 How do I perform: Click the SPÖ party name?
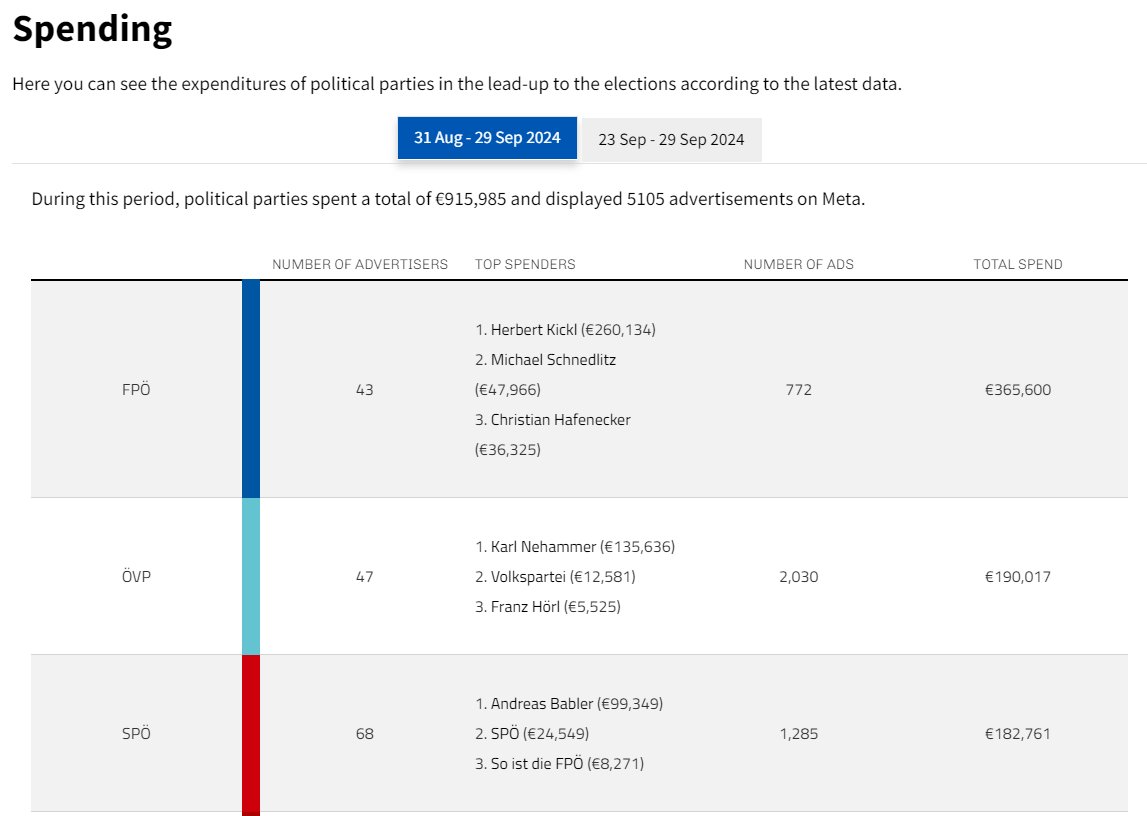click(136, 733)
